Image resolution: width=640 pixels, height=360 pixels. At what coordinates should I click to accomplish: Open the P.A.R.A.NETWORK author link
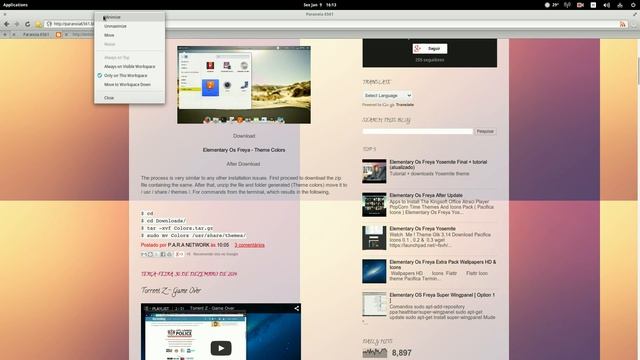(x=189, y=245)
